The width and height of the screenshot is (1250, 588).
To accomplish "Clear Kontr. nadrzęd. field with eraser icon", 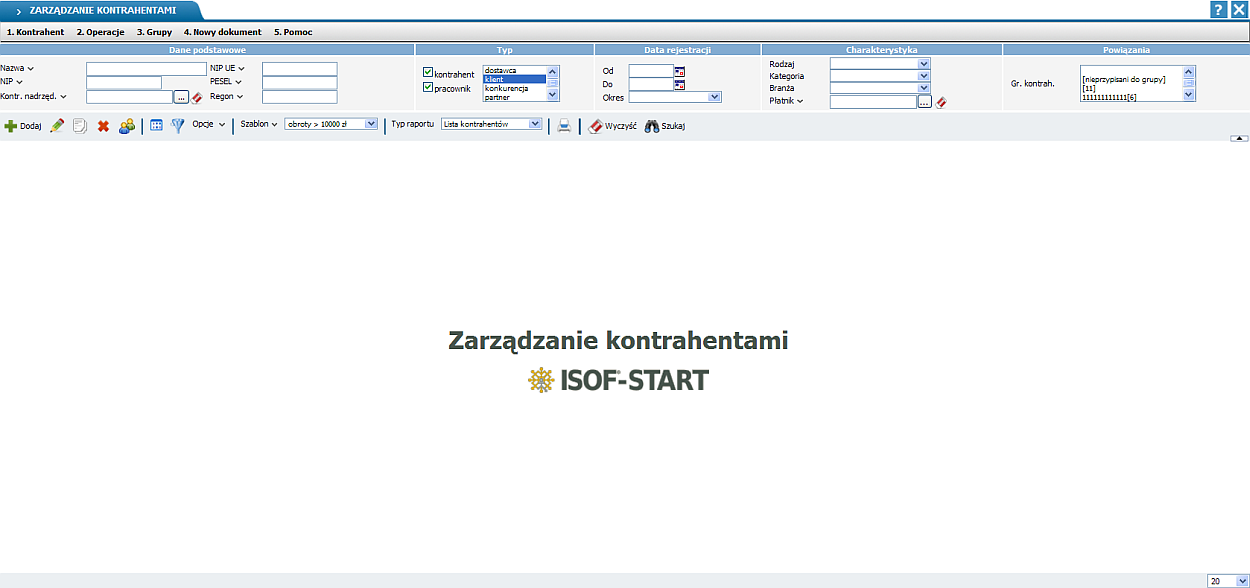I will click(x=197, y=97).
